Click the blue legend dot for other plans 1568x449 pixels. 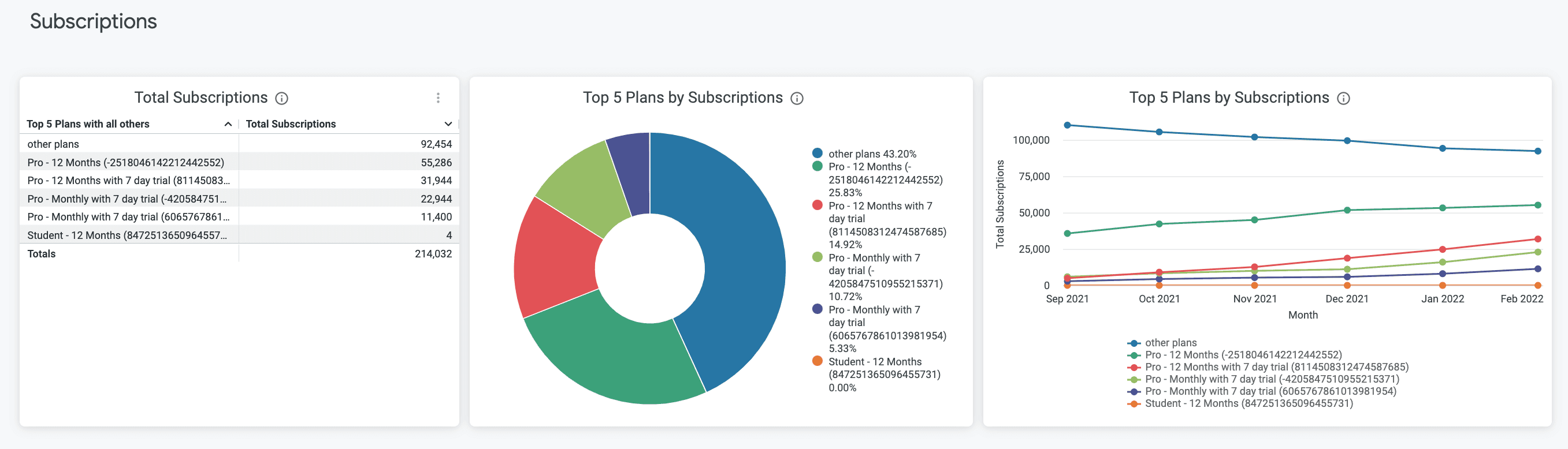click(x=816, y=153)
